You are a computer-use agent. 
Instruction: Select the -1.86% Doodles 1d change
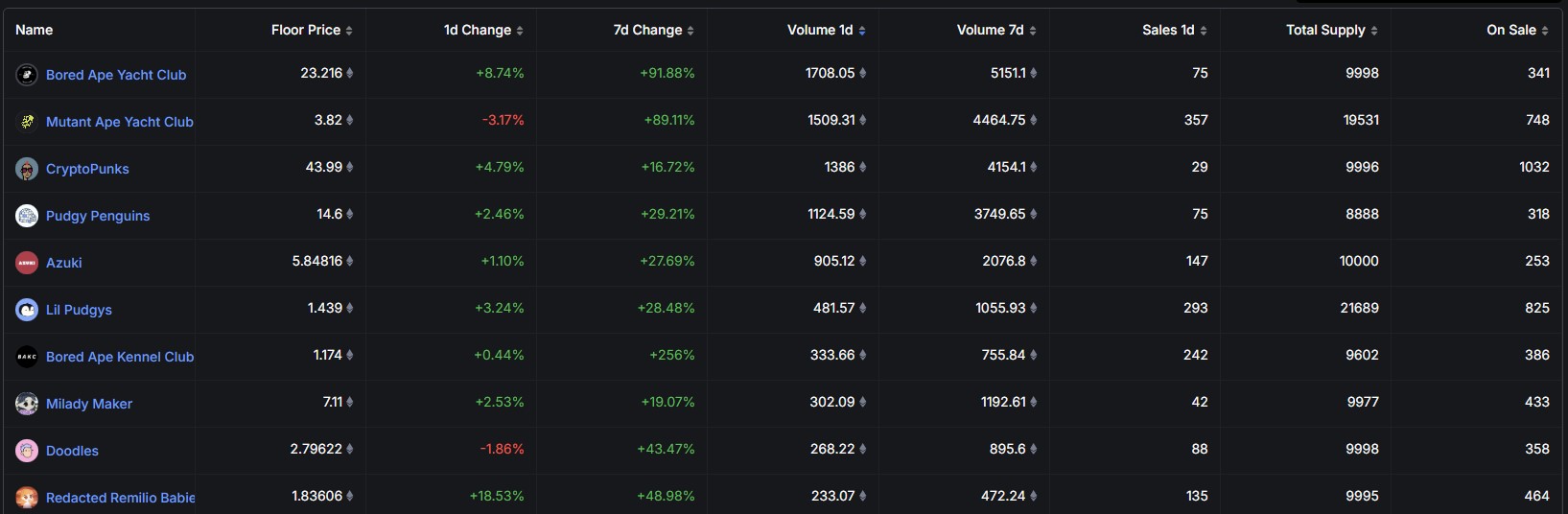[x=503, y=449]
